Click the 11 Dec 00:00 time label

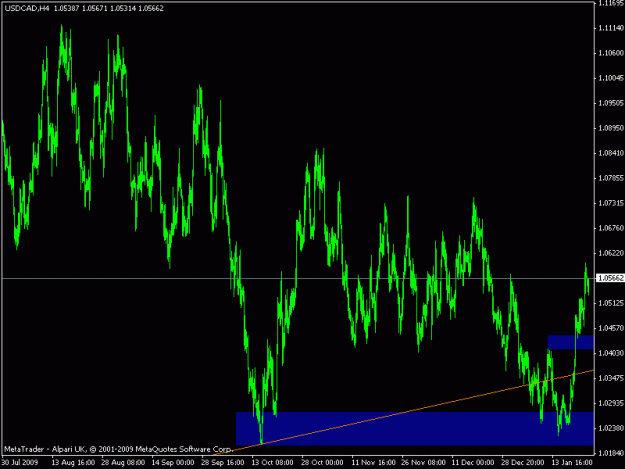click(473, 463)
